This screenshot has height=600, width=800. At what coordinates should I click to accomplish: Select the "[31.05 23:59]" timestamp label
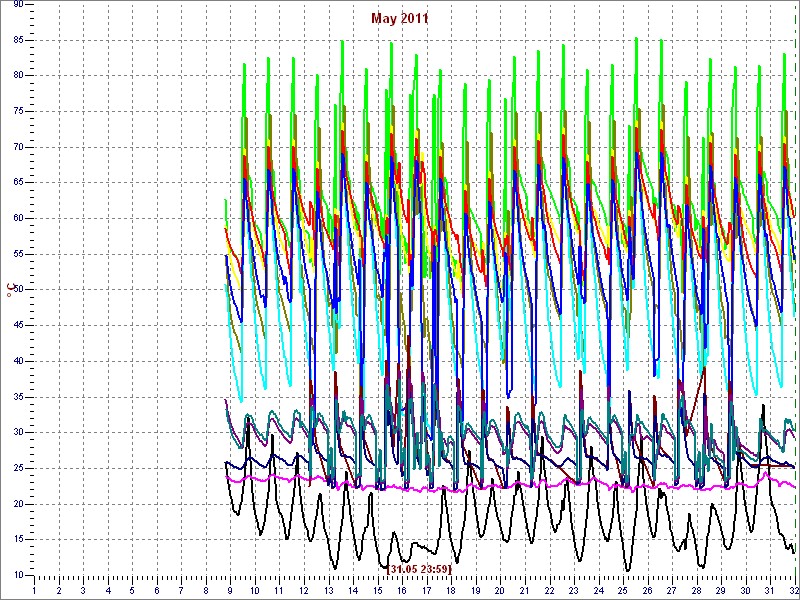click(x=419, y=568)
